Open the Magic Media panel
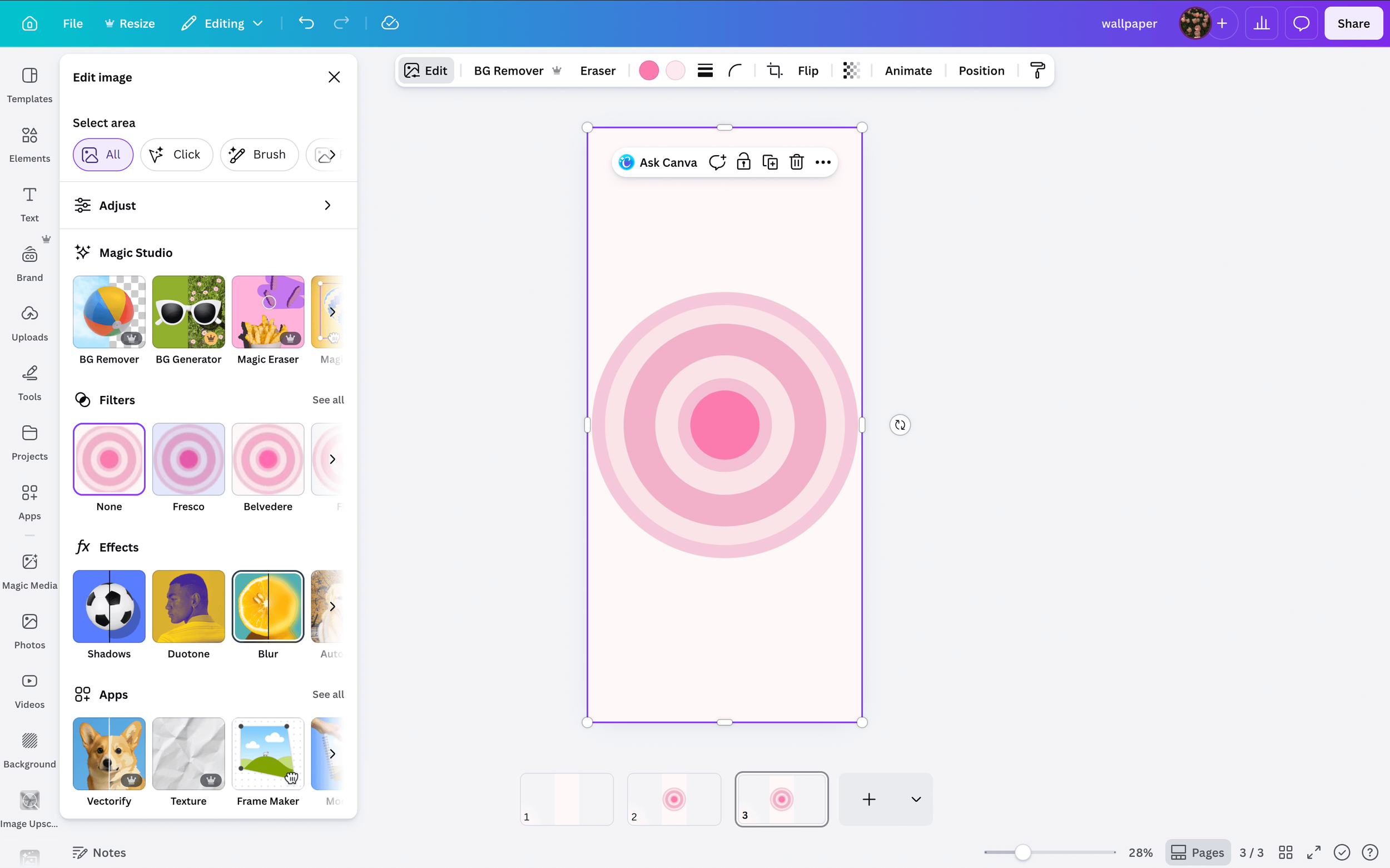The image size is (1390, 868). 29,571
